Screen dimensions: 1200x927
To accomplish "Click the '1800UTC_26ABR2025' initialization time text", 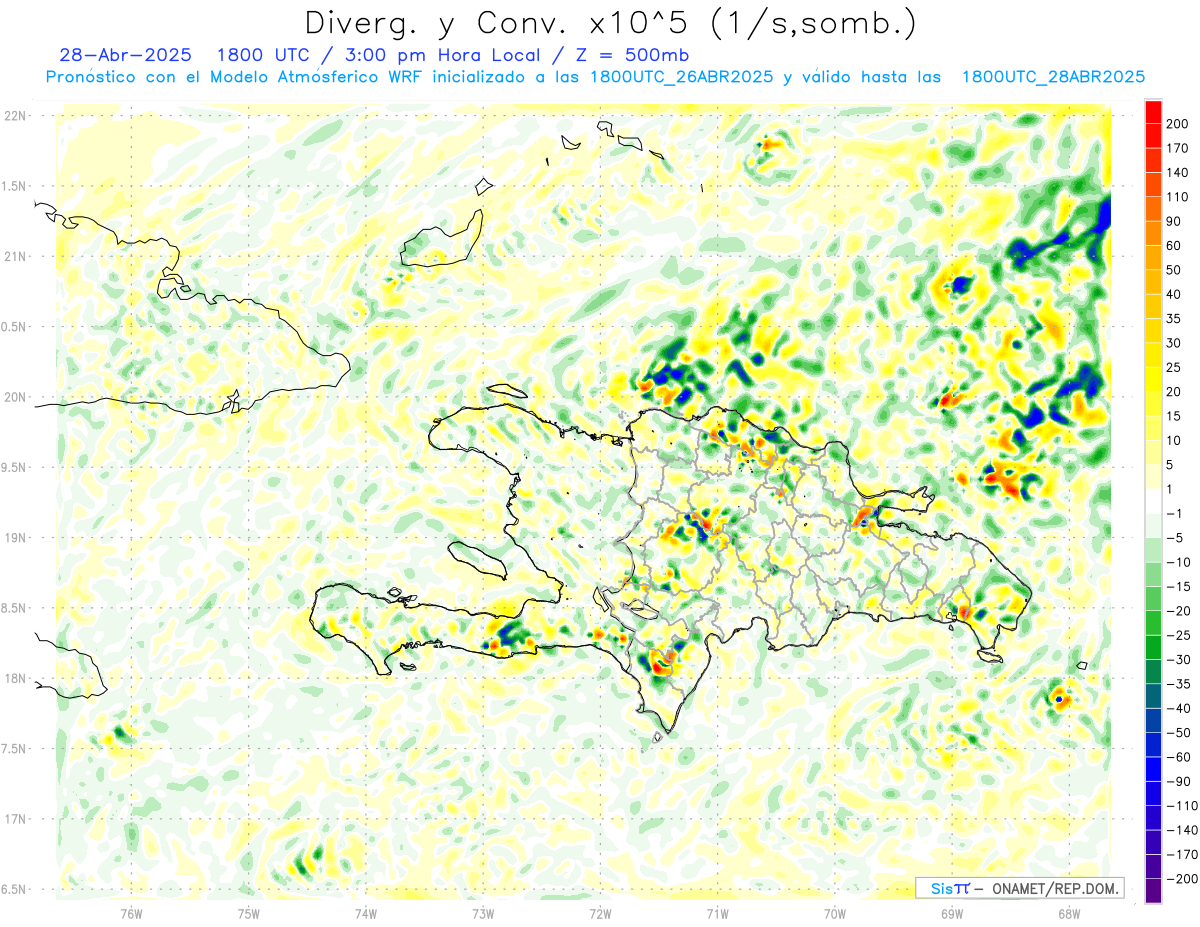I will (681, 77).
